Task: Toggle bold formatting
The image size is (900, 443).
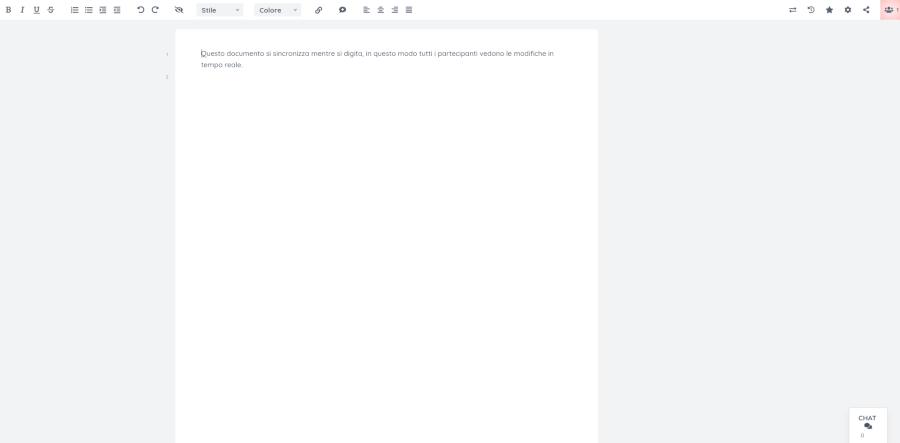Action: [8, 10]
